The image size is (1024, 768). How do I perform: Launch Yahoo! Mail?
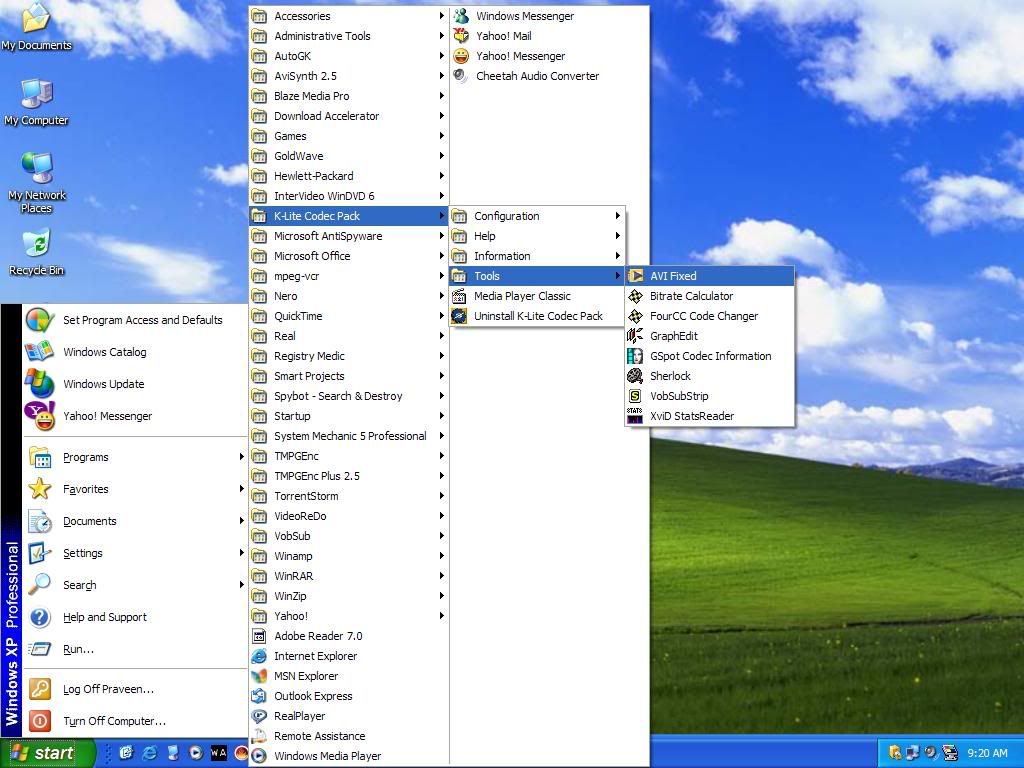pos(549,36)
